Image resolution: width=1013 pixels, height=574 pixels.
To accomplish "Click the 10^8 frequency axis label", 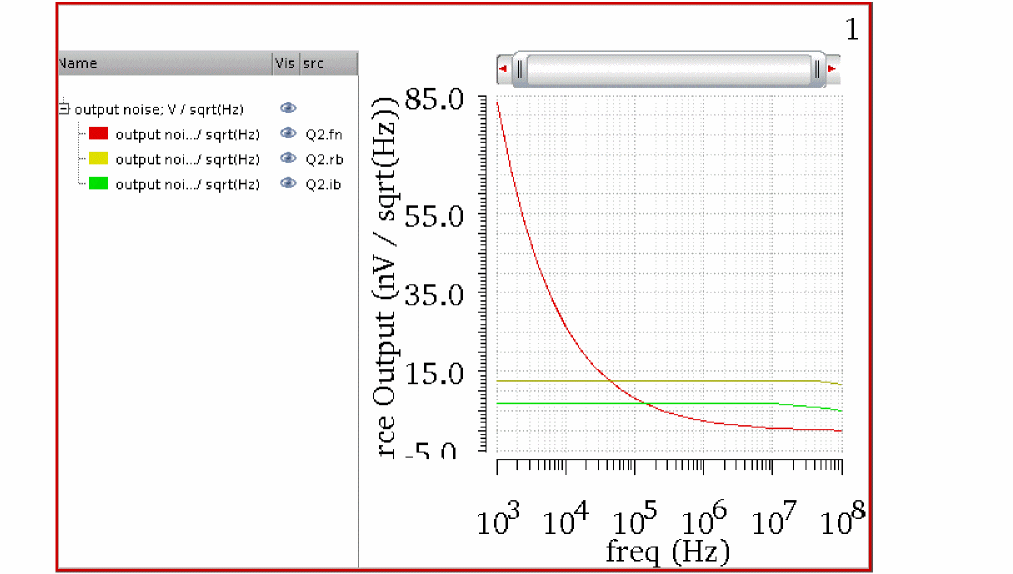I will tap(842, 520).
